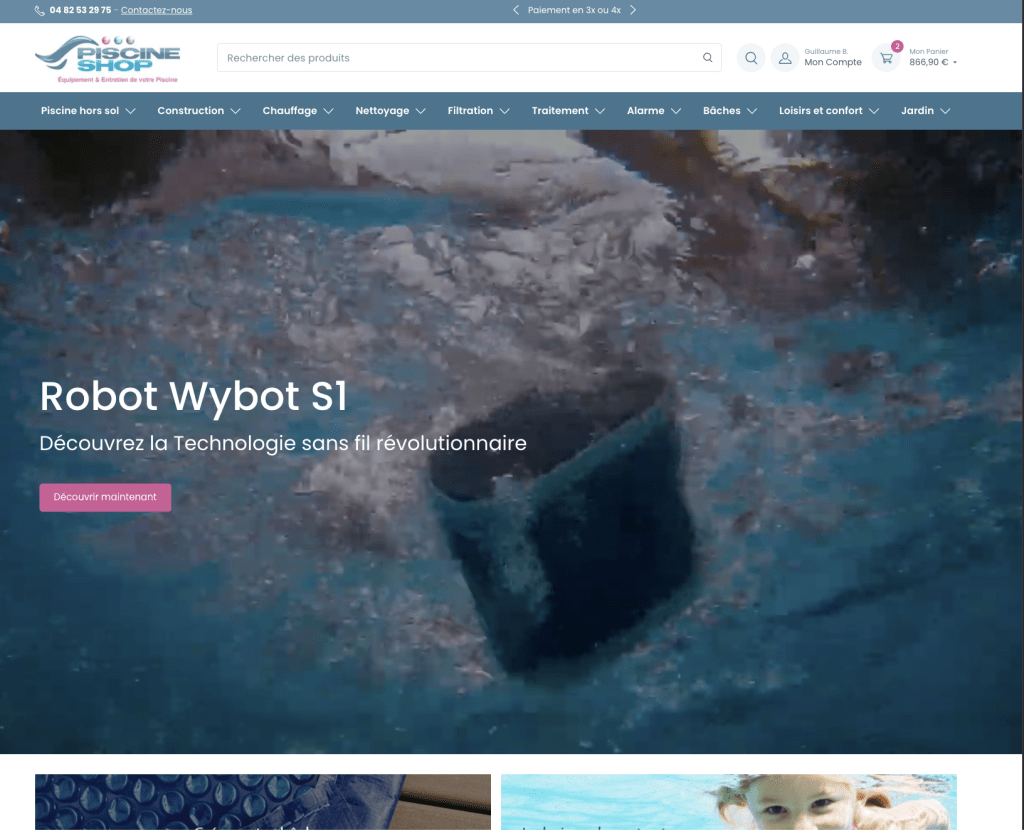Image resolution: width=1024 pixels, height=830 pixels.
Task: Open the Filtration category
Action: [470, 111]
